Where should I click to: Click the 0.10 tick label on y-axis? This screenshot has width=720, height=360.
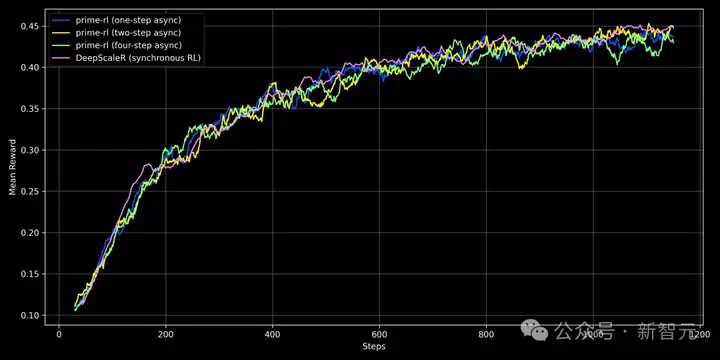(31, 315)
